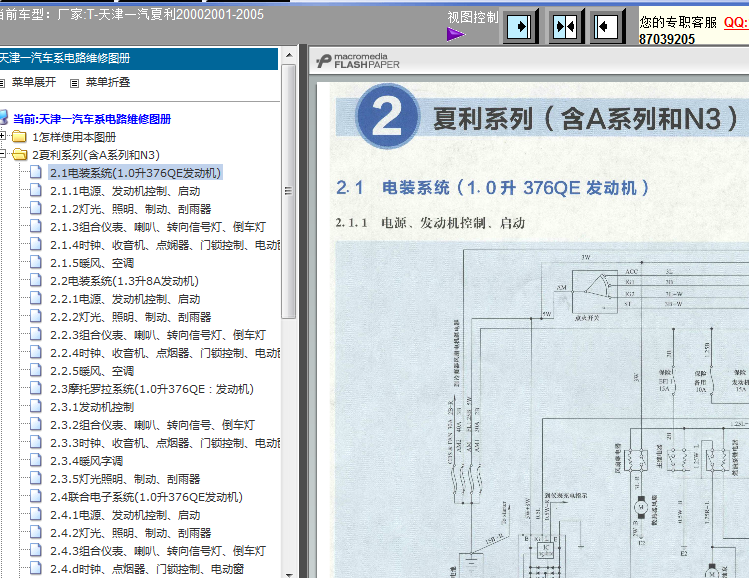Image resolution: width=749 pixels, height=578 pixels.
Task: Click the expand-right view control button
Action: [x=520, y=26]
